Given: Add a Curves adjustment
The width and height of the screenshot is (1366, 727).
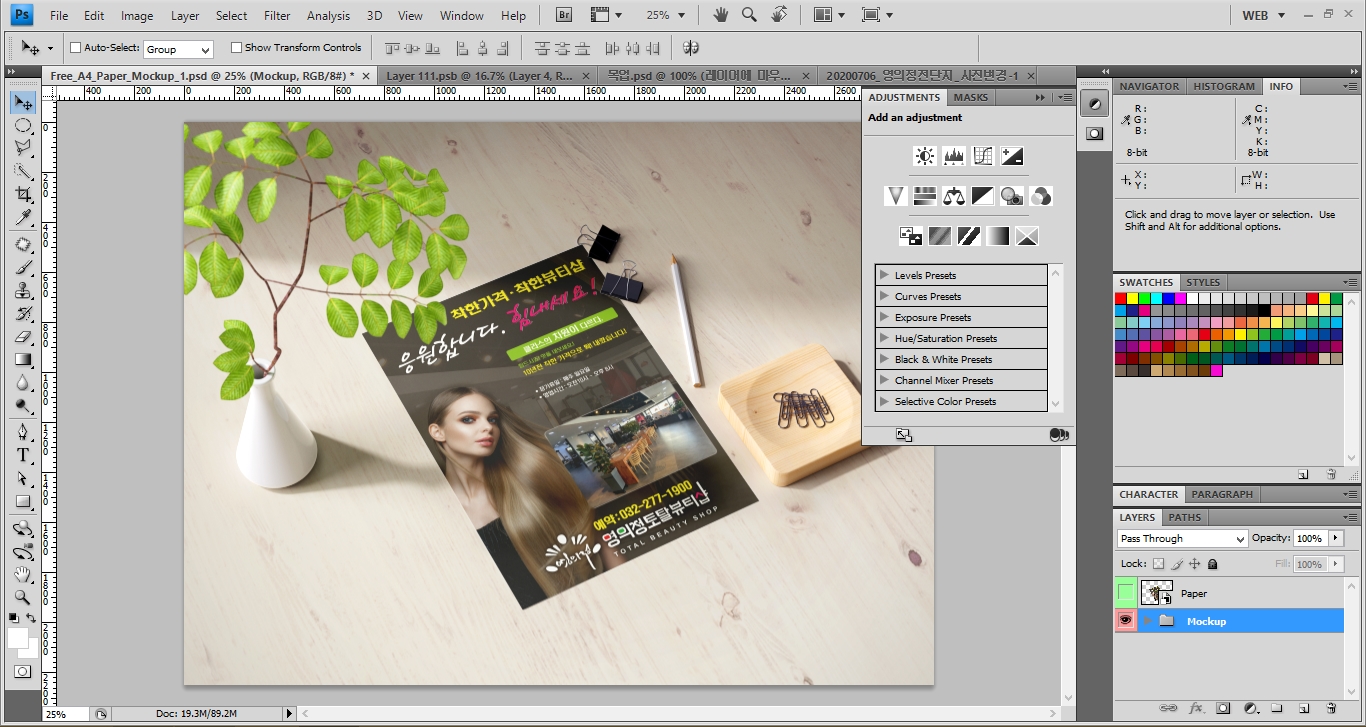Looking at the screenshot, I should (983, 156).
